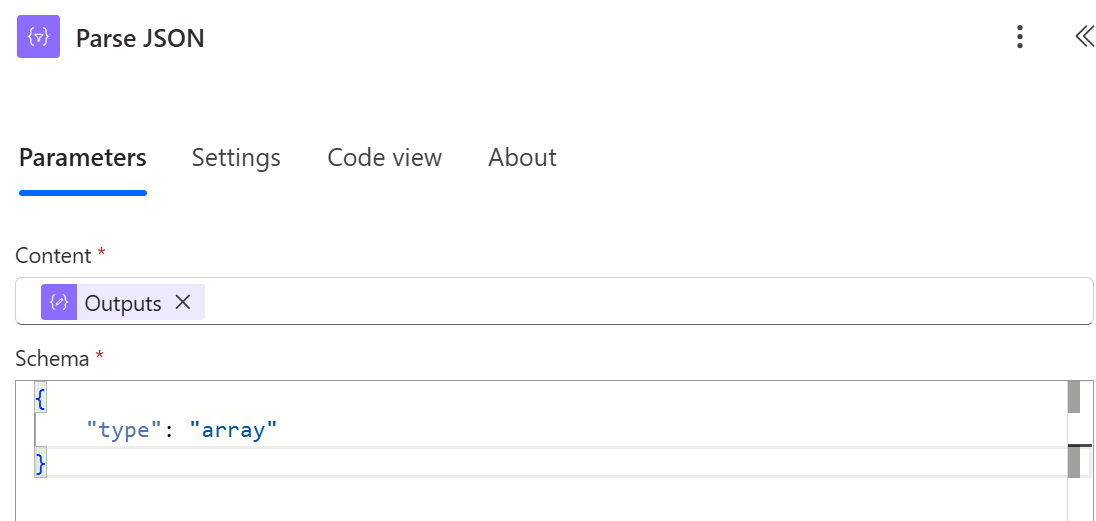Open the three-dot more options menu
The width and height of the screenshot is (1096, 521).
pos(1019,38)
